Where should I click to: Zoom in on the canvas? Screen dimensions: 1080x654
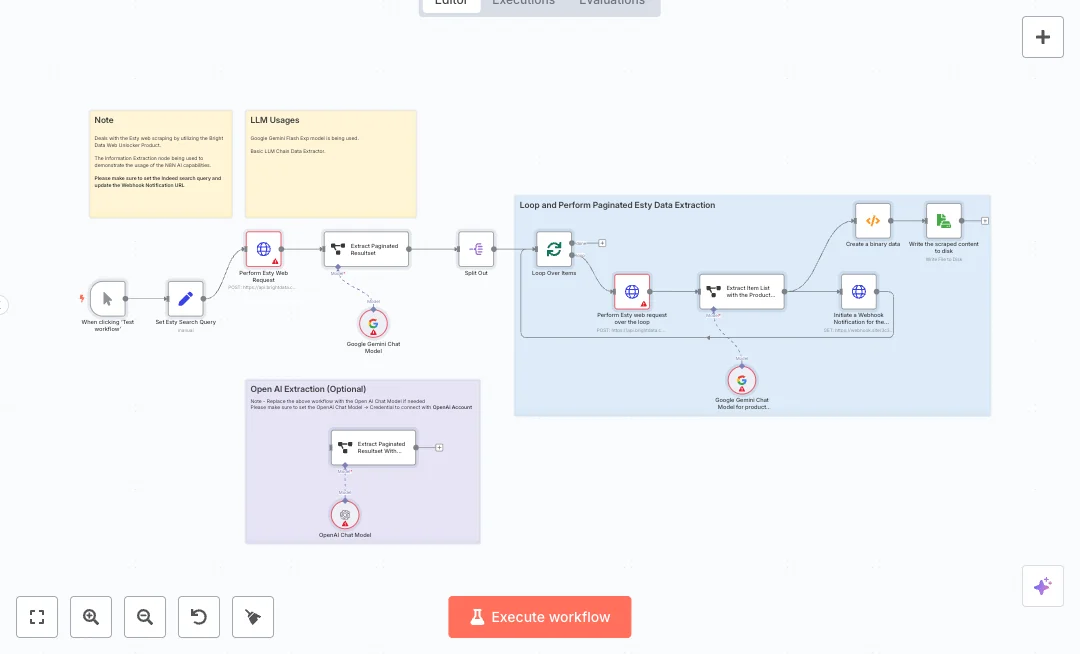pos(91,617)
